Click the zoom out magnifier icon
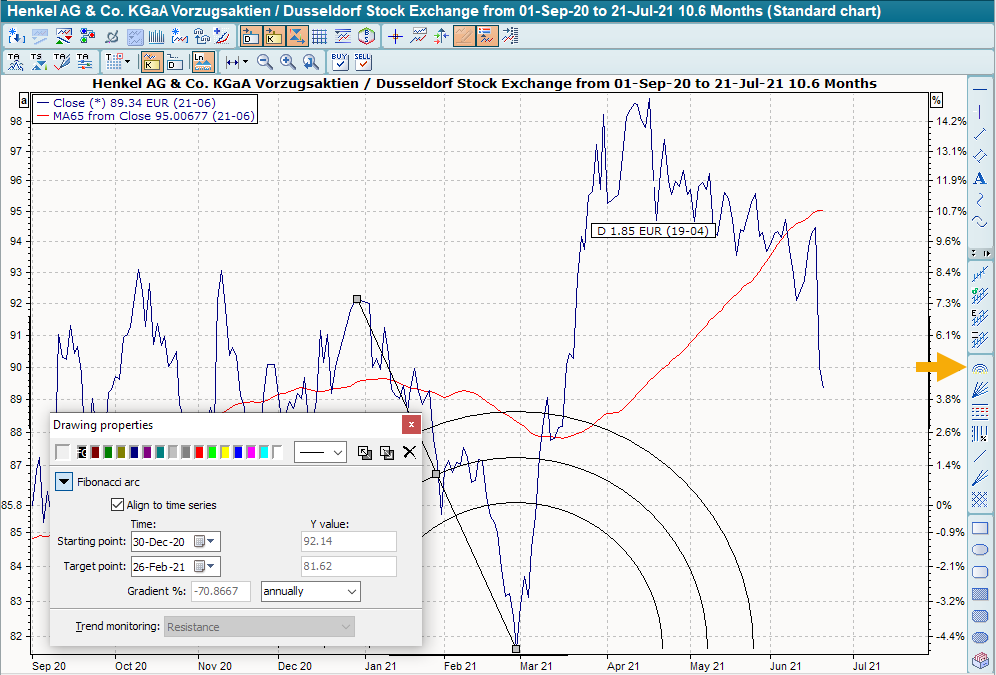The width and height of the screenshot is (996, 675). pyautogui.click(x=265, y=62)
